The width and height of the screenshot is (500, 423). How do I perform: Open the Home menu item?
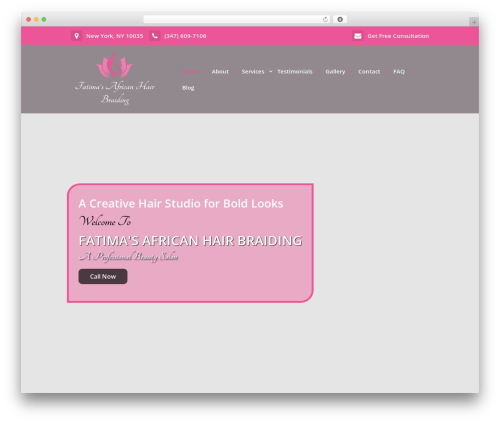click(190, 72)
